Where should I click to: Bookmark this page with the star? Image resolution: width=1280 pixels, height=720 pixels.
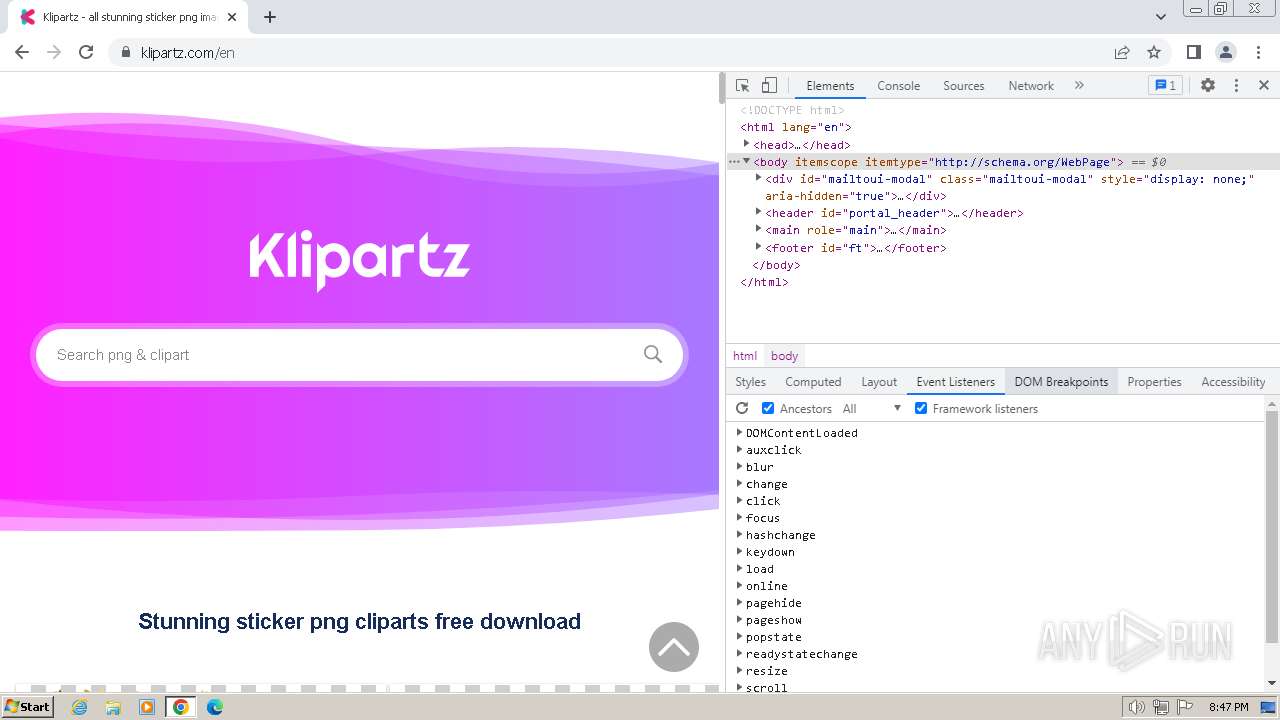(1154, 52)
